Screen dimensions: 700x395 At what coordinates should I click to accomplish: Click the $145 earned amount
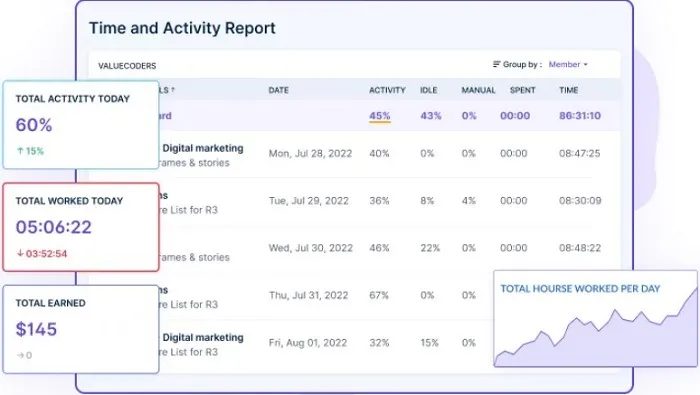[36, 329]
